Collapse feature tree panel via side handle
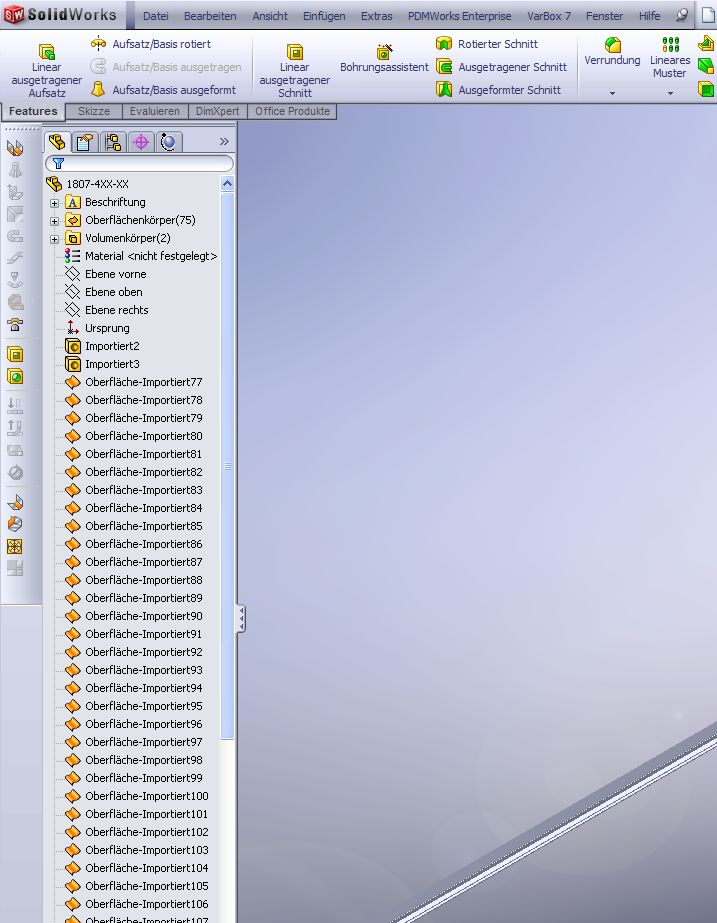717x923 pixels. (241, 618)
